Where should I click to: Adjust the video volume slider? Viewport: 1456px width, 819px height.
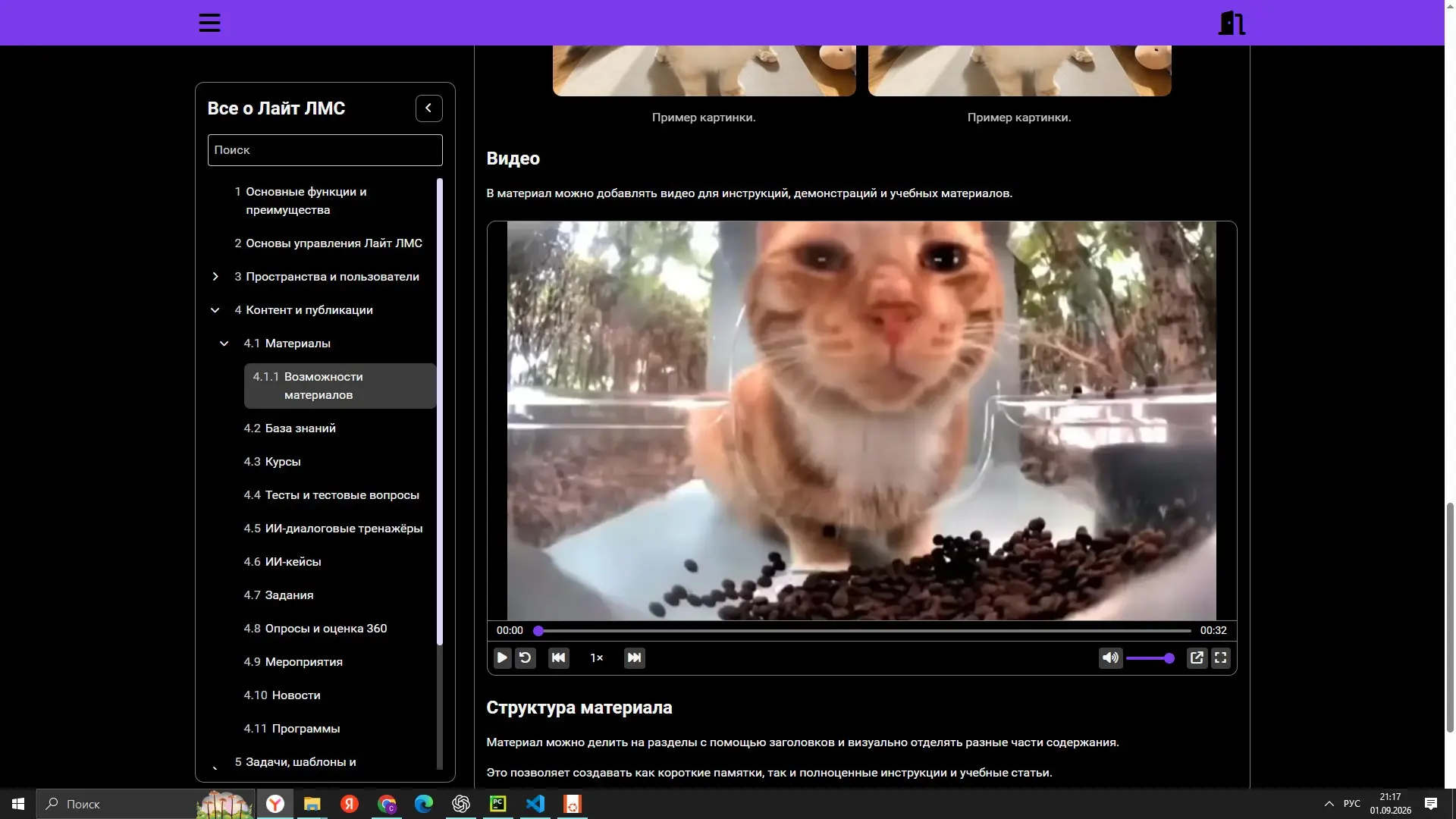click(x=1150, y=658)
